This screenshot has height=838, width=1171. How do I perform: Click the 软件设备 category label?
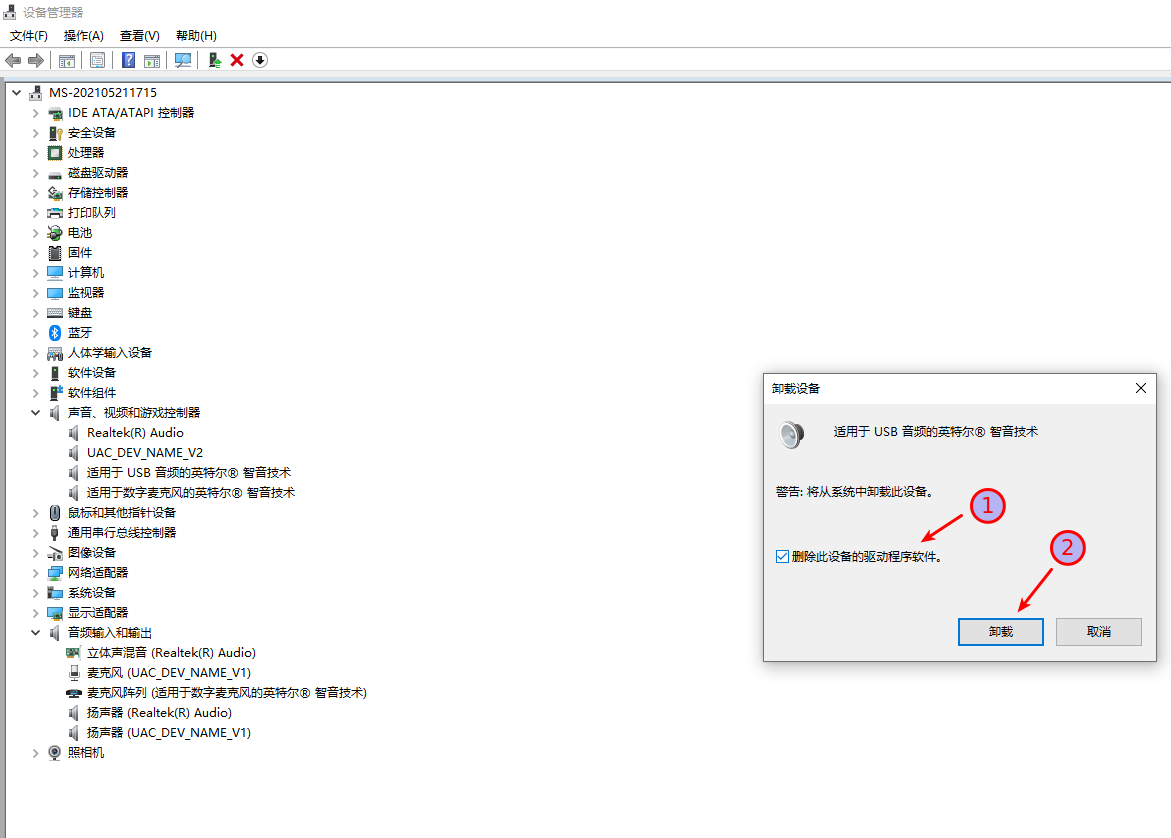pos(92,373)
